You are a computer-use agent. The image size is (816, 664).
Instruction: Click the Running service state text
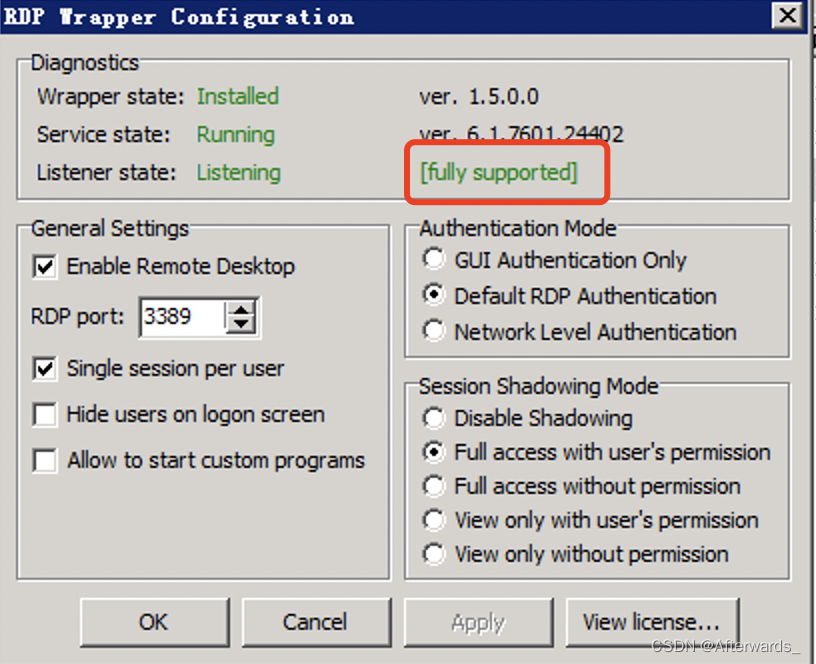[235, 135]
